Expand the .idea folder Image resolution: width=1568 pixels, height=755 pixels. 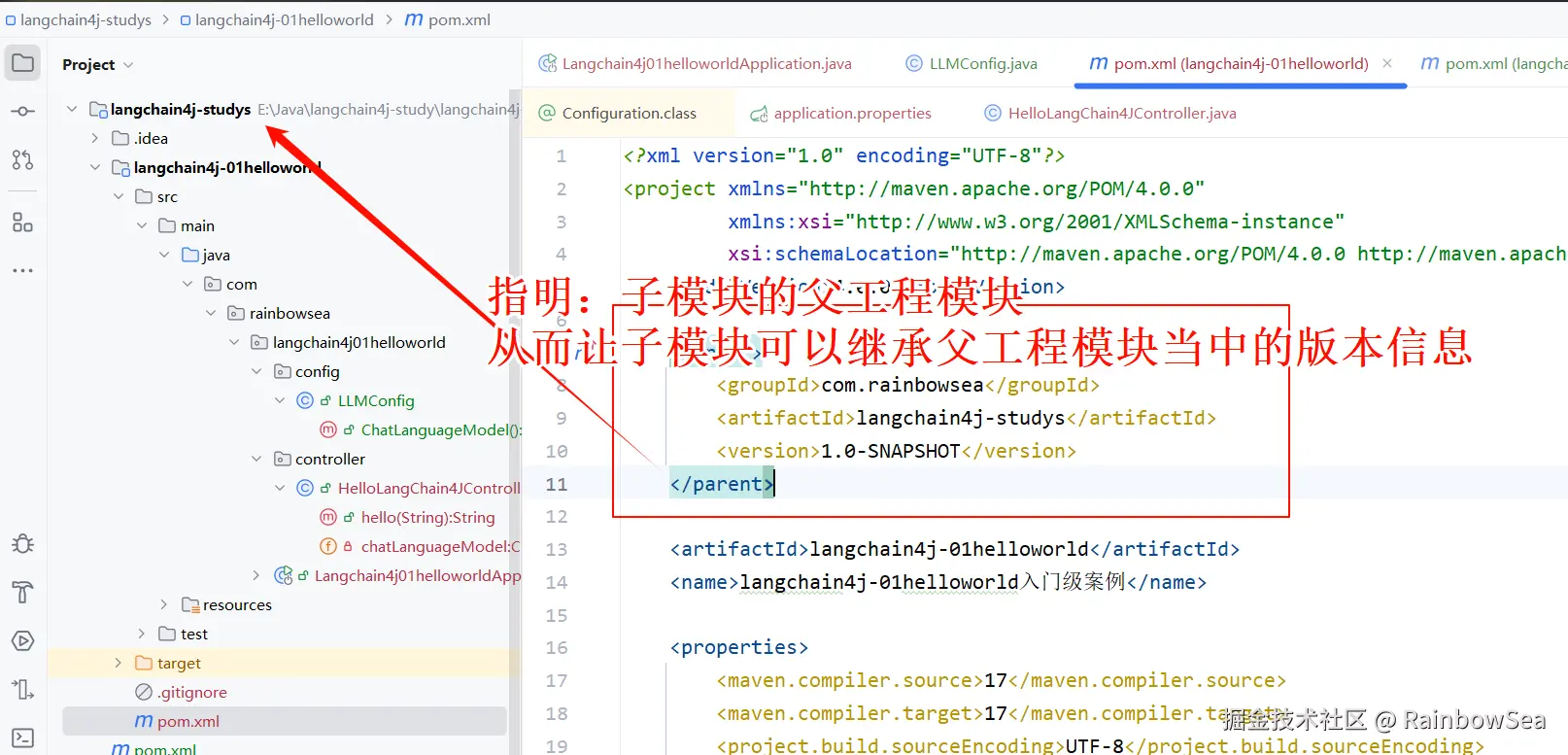pyautogui.click(x=95, y=138)
